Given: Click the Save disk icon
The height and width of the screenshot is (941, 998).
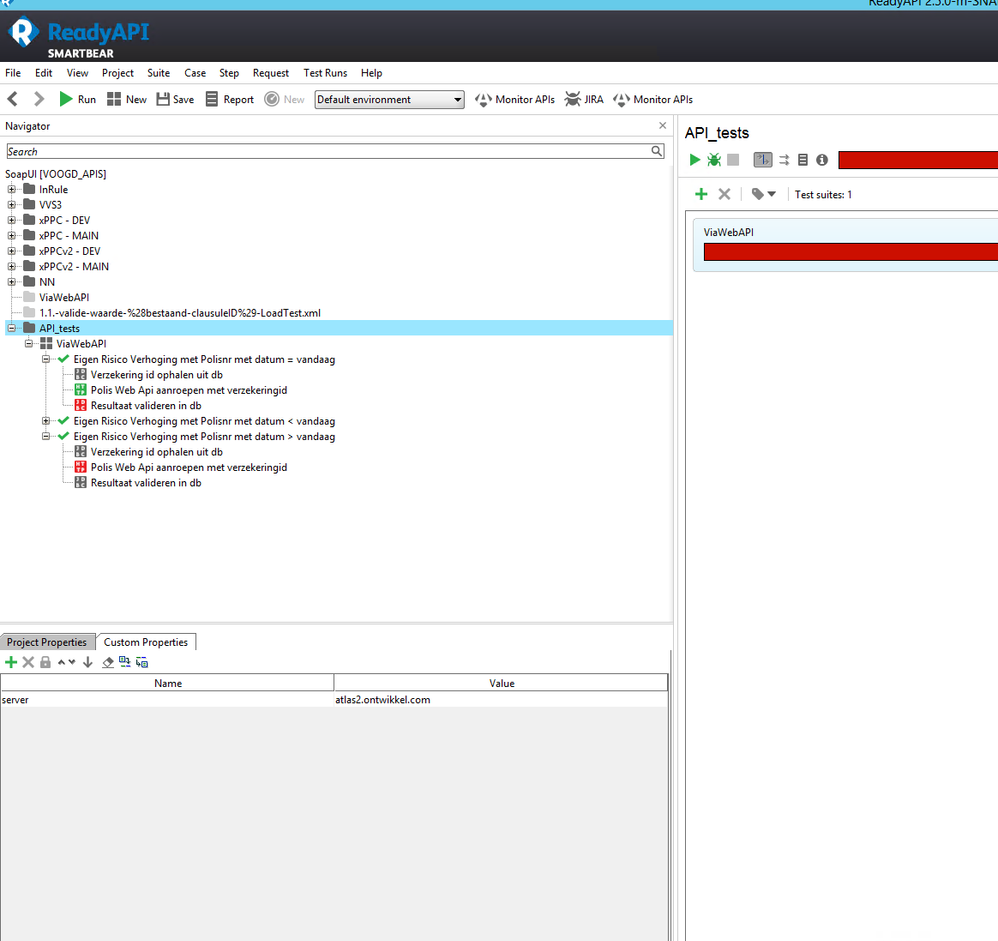Looking at the screenshot, I should pos(163,99).
